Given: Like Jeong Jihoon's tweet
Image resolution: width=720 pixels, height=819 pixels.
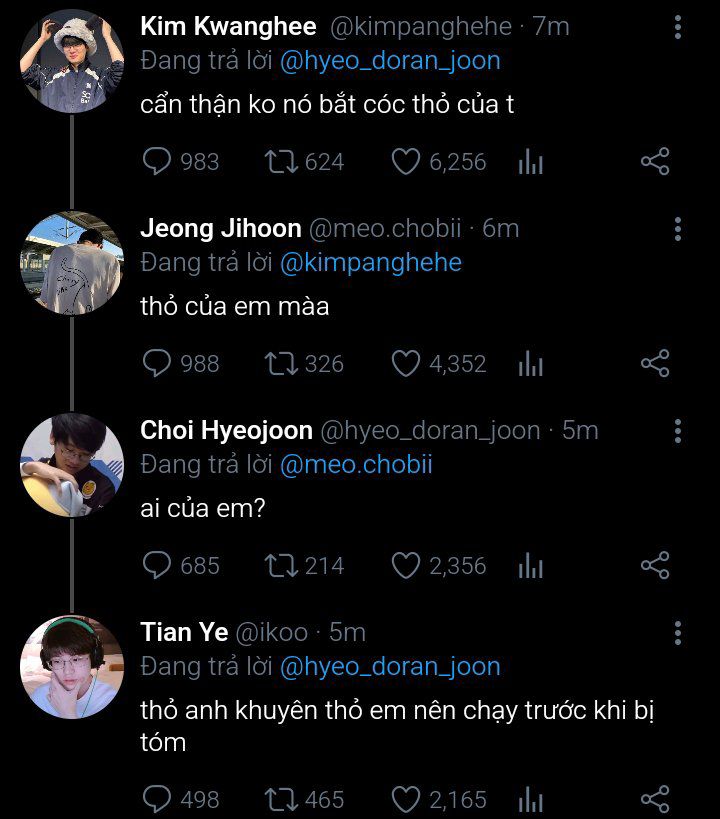Looking at the screenshot, I should pyautogui.click(x=405, y=364).
